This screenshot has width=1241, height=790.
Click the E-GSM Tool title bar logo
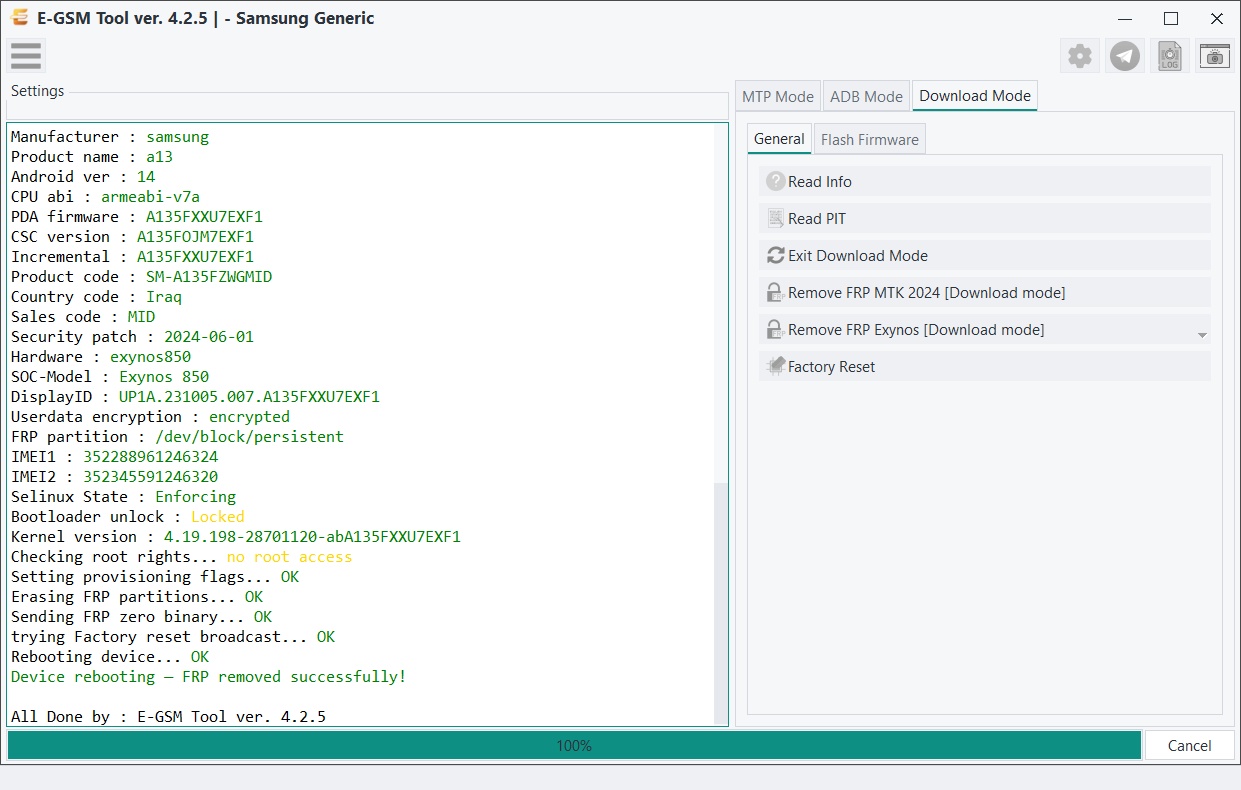19,18
